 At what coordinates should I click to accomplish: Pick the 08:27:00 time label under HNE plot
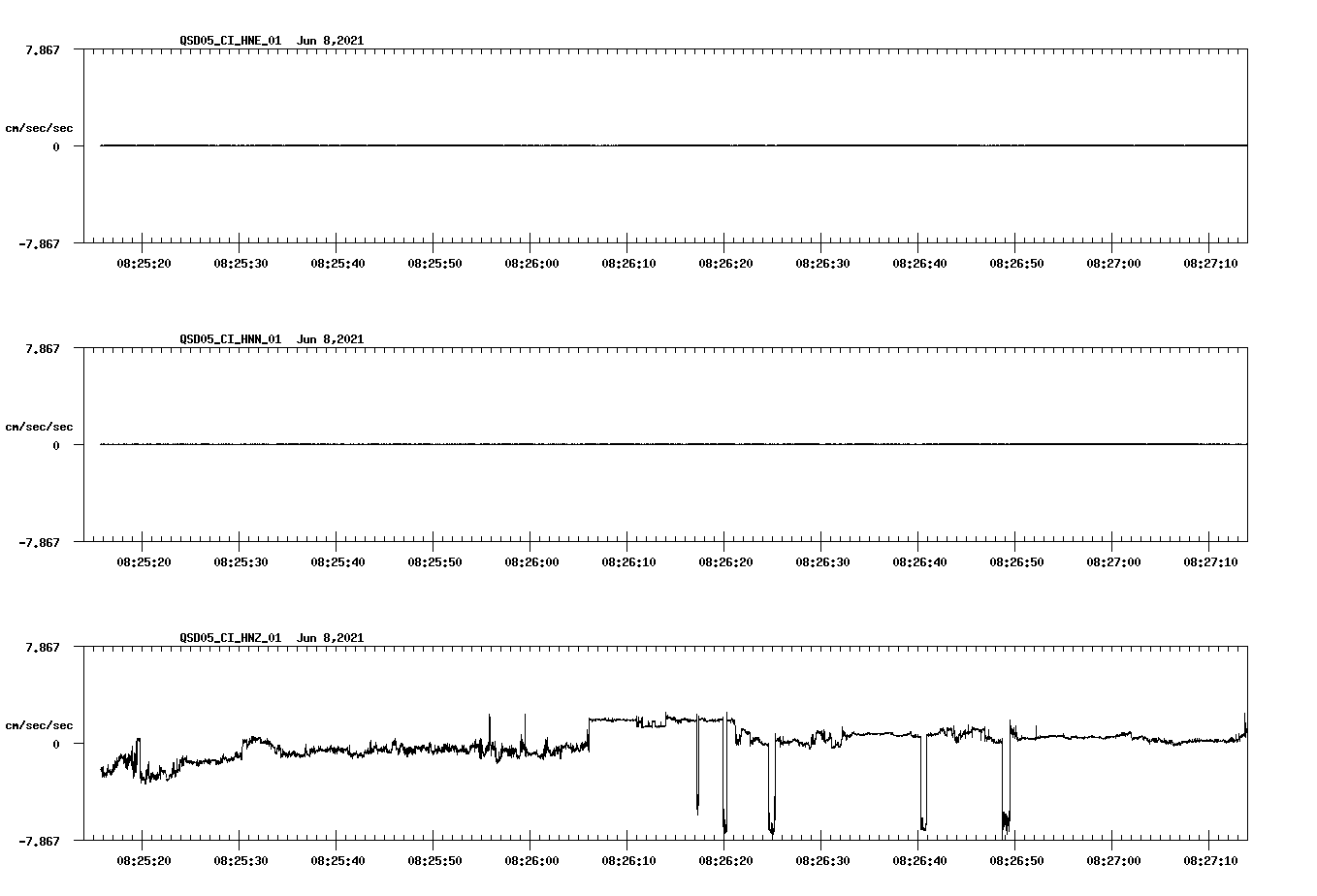coord(1113,264)
